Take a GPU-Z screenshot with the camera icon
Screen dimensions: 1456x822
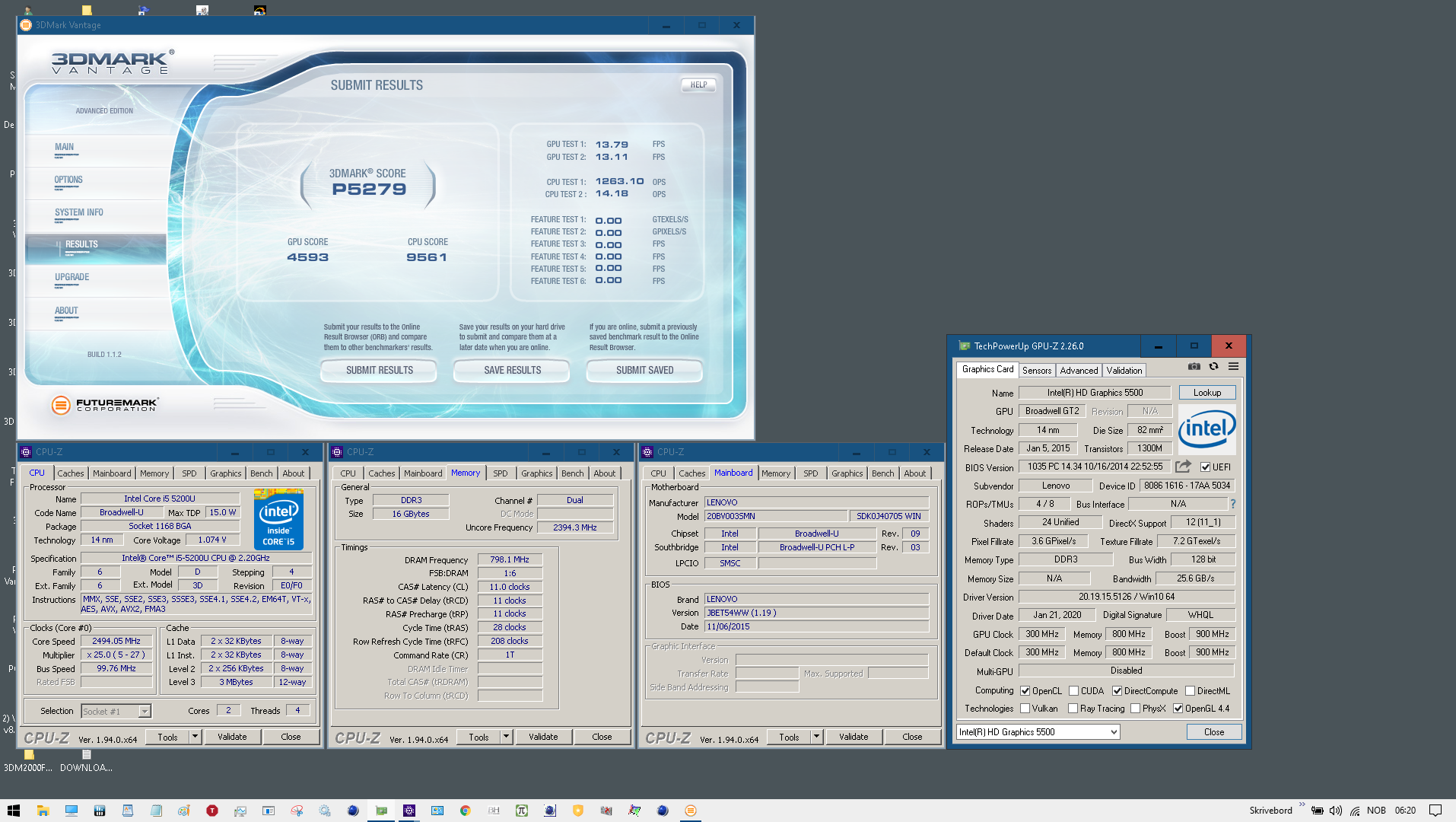click(x=1194, y=367)
